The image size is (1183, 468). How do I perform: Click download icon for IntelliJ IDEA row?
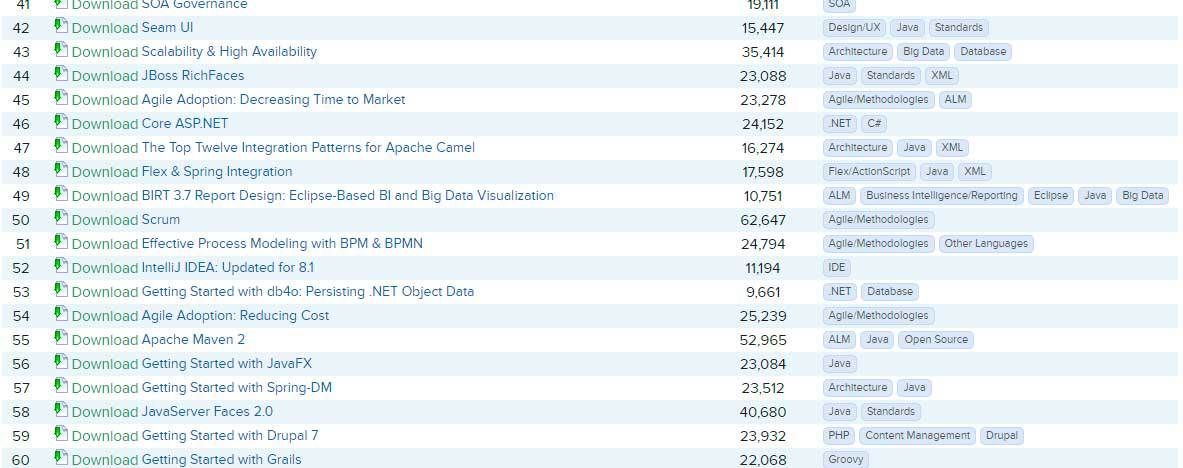pos(61,266)
